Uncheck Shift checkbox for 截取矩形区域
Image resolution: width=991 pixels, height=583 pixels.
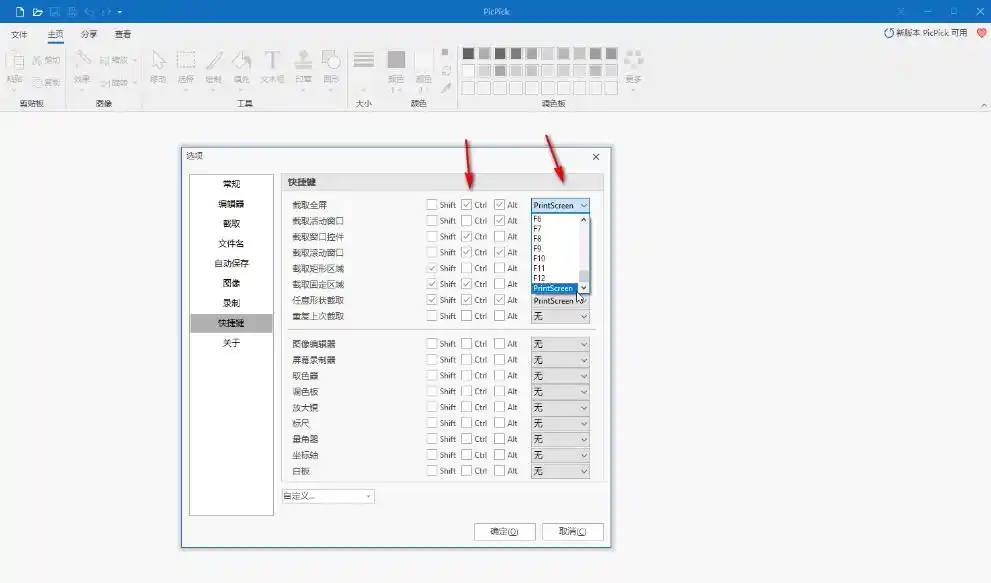tap(432, 268)
